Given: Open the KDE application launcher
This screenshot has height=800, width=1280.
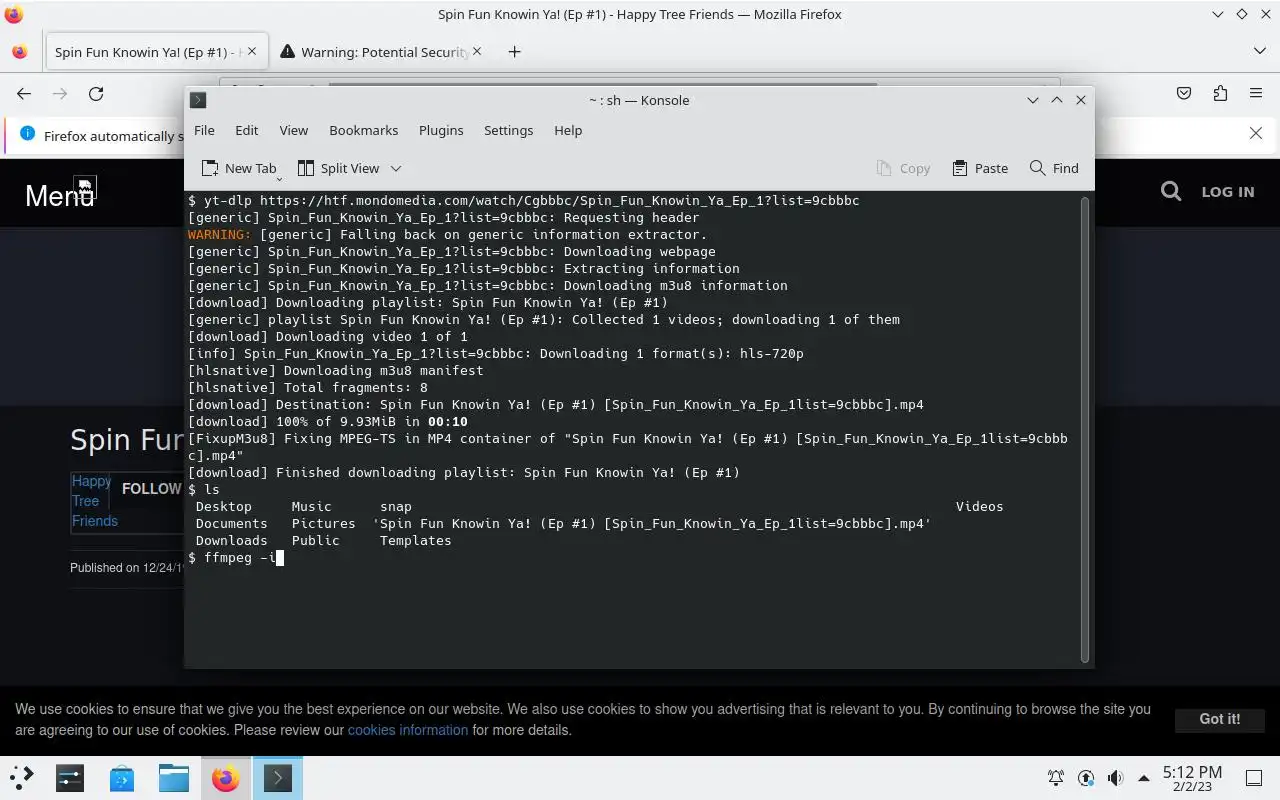Looking at the screenshot, I should (22, 777).
